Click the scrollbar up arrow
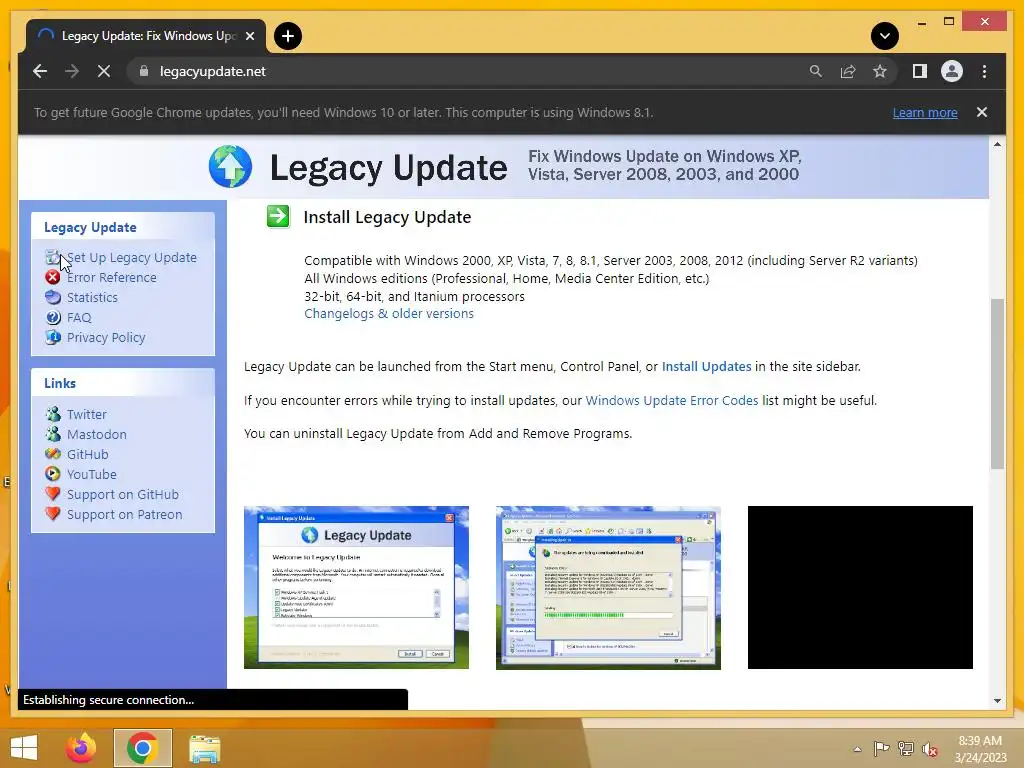1024x768 pixels. coord(997,144)
